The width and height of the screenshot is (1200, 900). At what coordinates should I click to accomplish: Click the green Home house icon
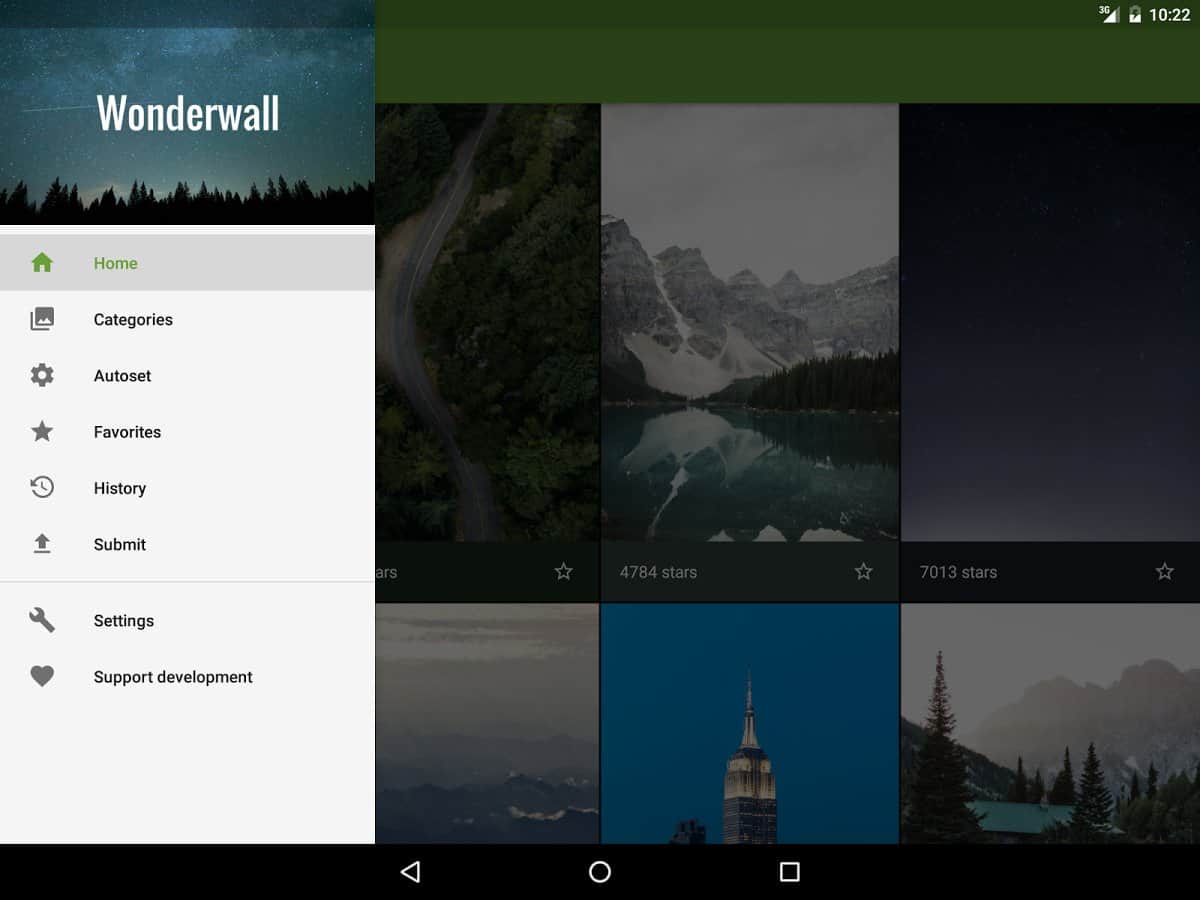pos(42,263)
